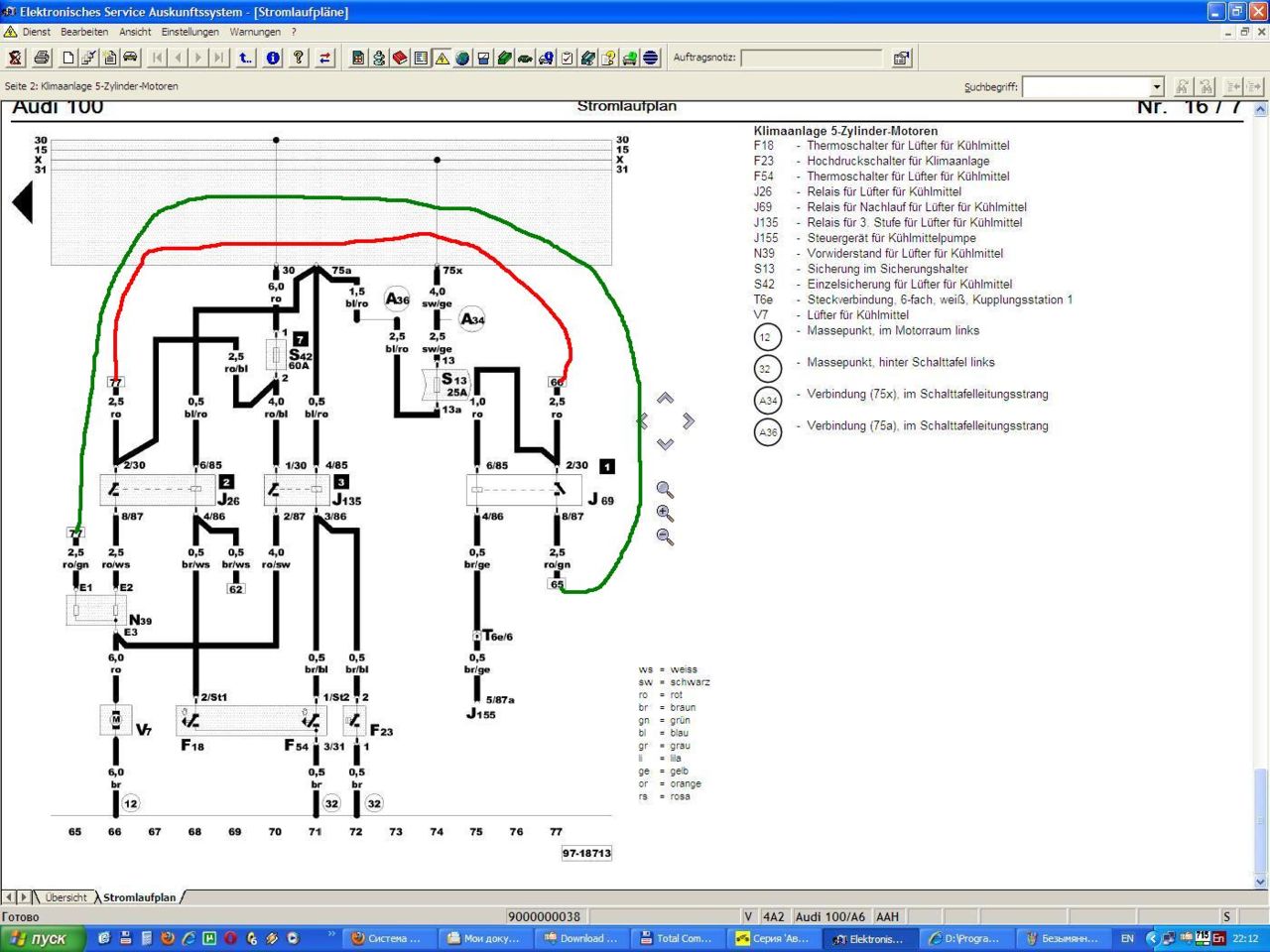Image resolution: width=1270 pixels, height=952 pixels.
Task: Click the black left arrow beside diagram
Action: point(22,203)
